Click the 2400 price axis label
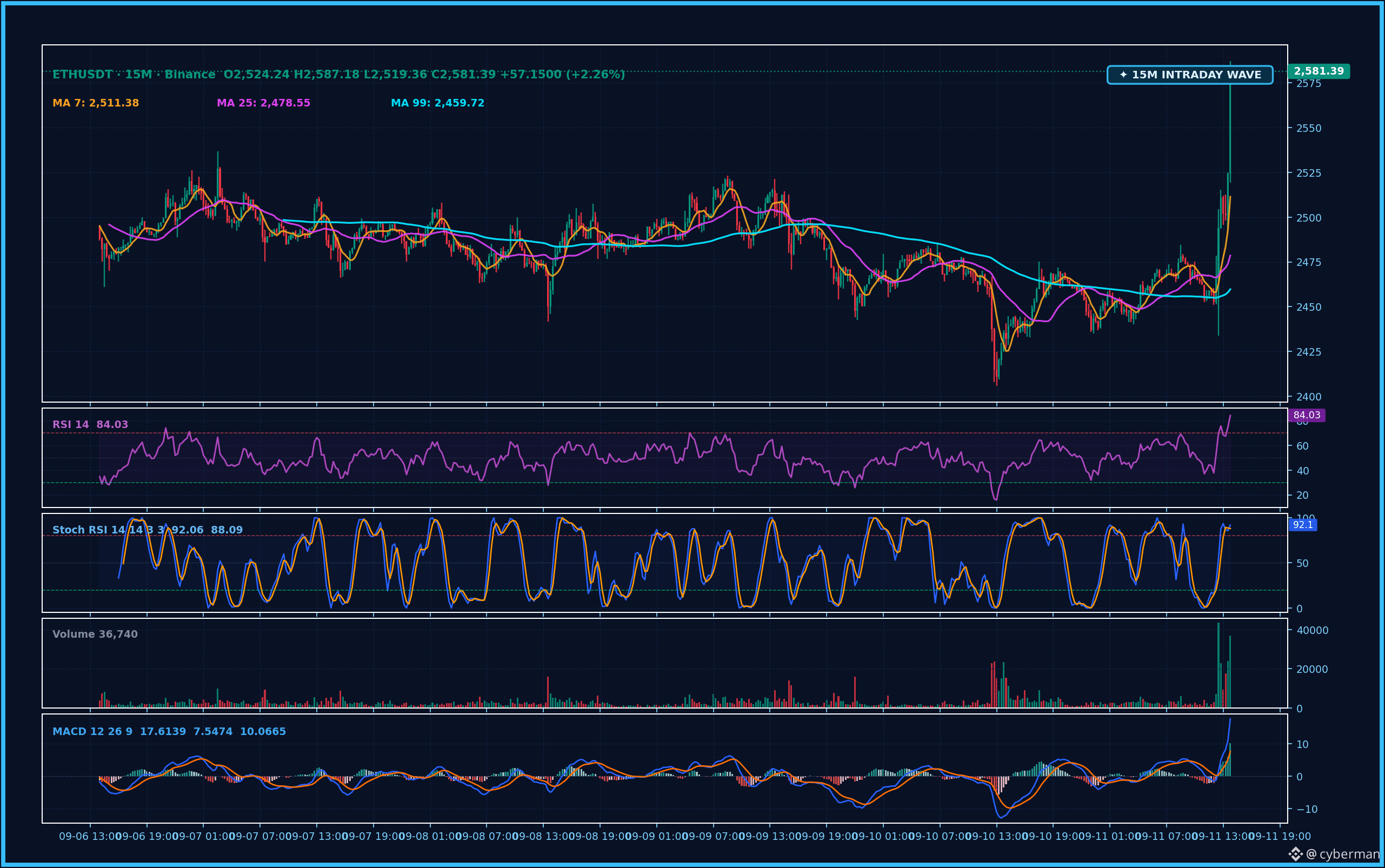 (1309, 397)
